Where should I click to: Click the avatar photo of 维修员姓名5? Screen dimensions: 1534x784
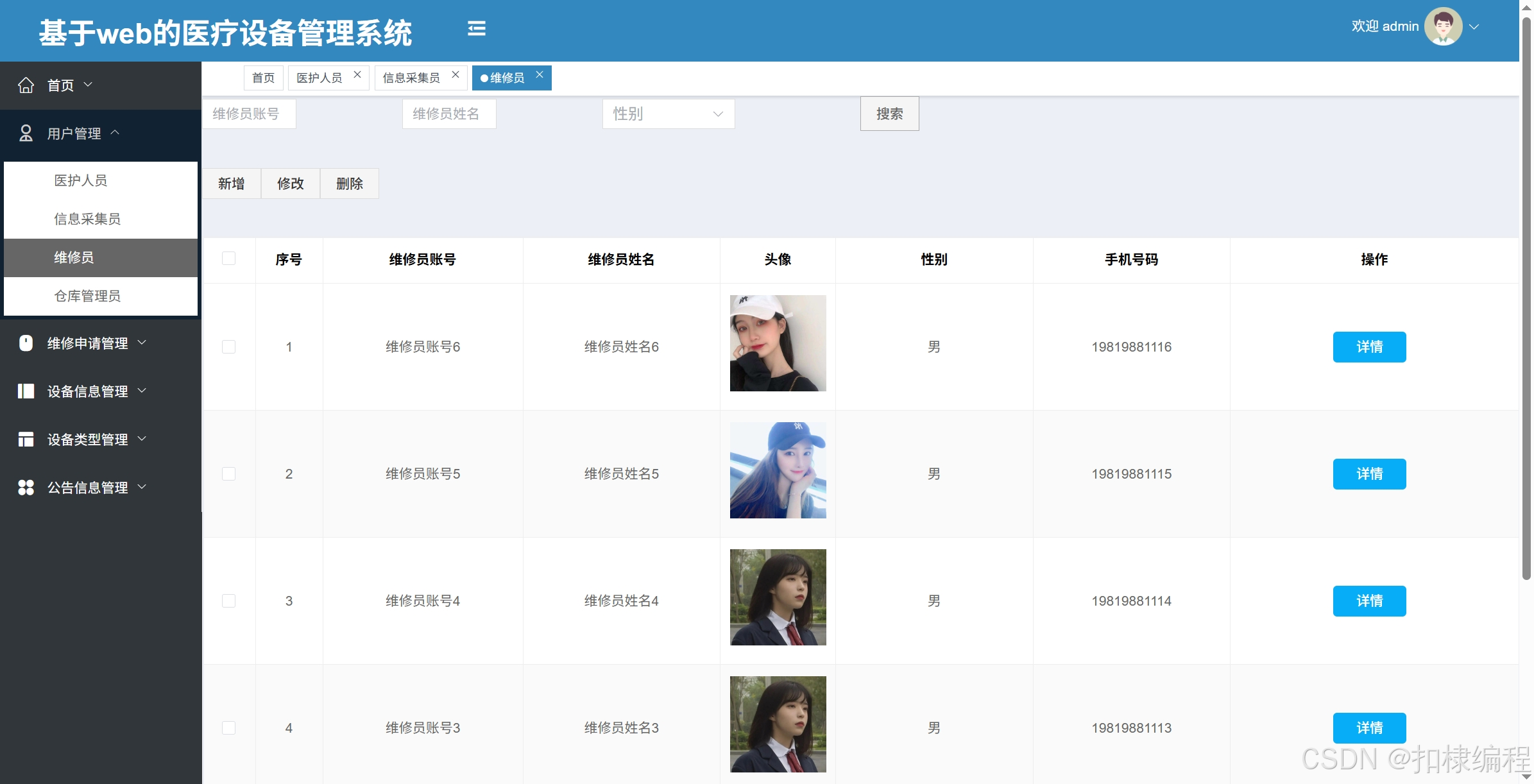point(778,470)
